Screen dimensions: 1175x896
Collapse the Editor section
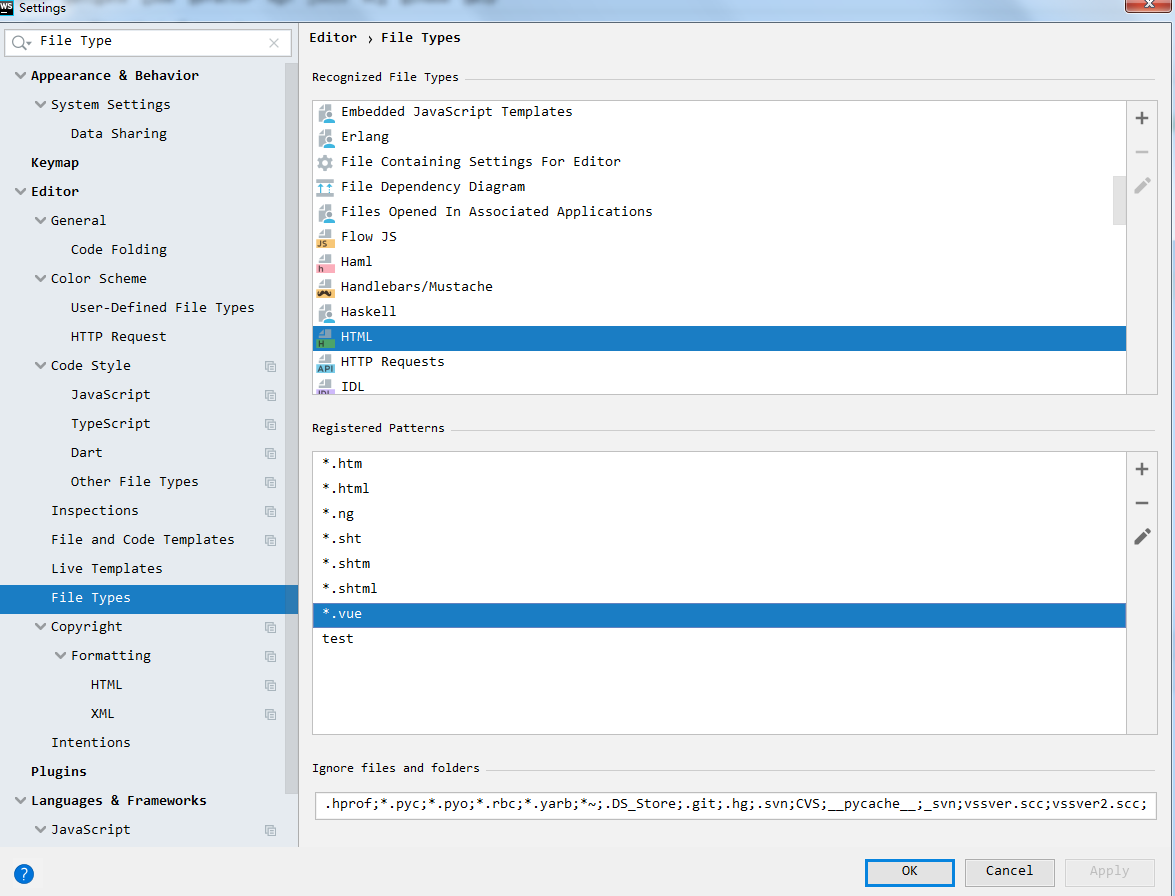pos(20,192)
